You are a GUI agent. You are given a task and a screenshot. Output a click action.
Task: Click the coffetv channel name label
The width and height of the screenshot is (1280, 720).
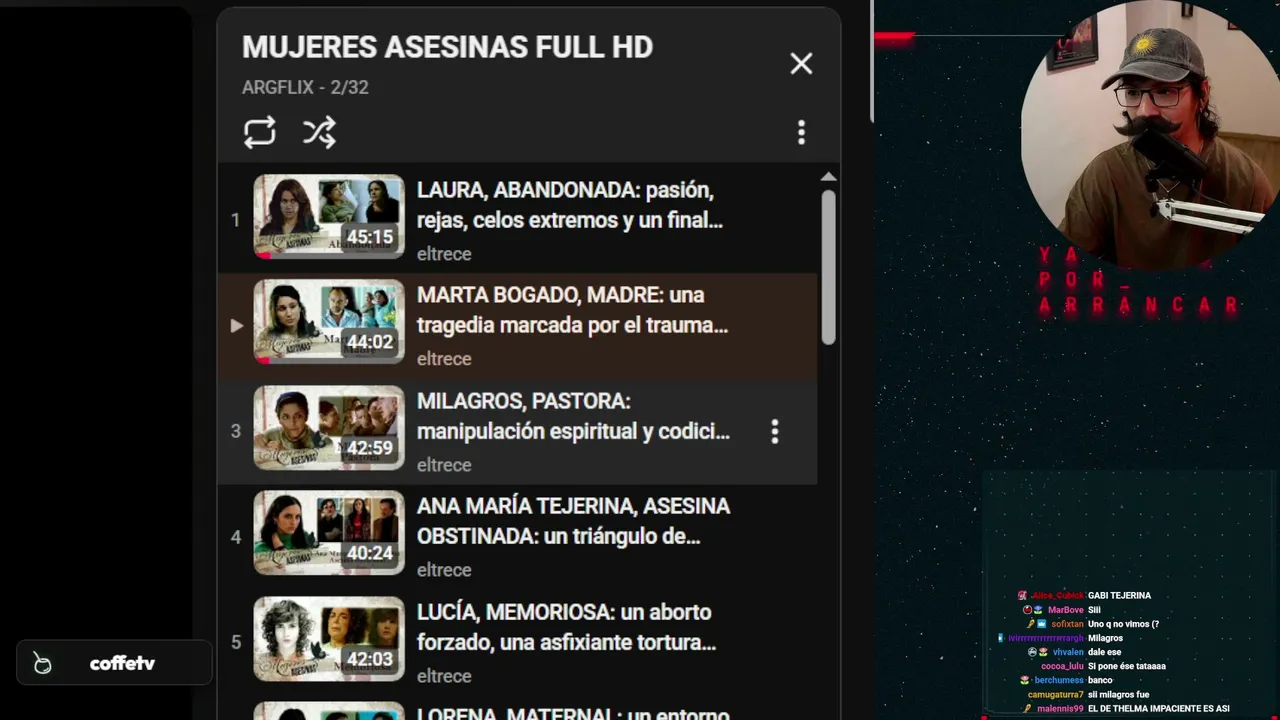(122, 664)
